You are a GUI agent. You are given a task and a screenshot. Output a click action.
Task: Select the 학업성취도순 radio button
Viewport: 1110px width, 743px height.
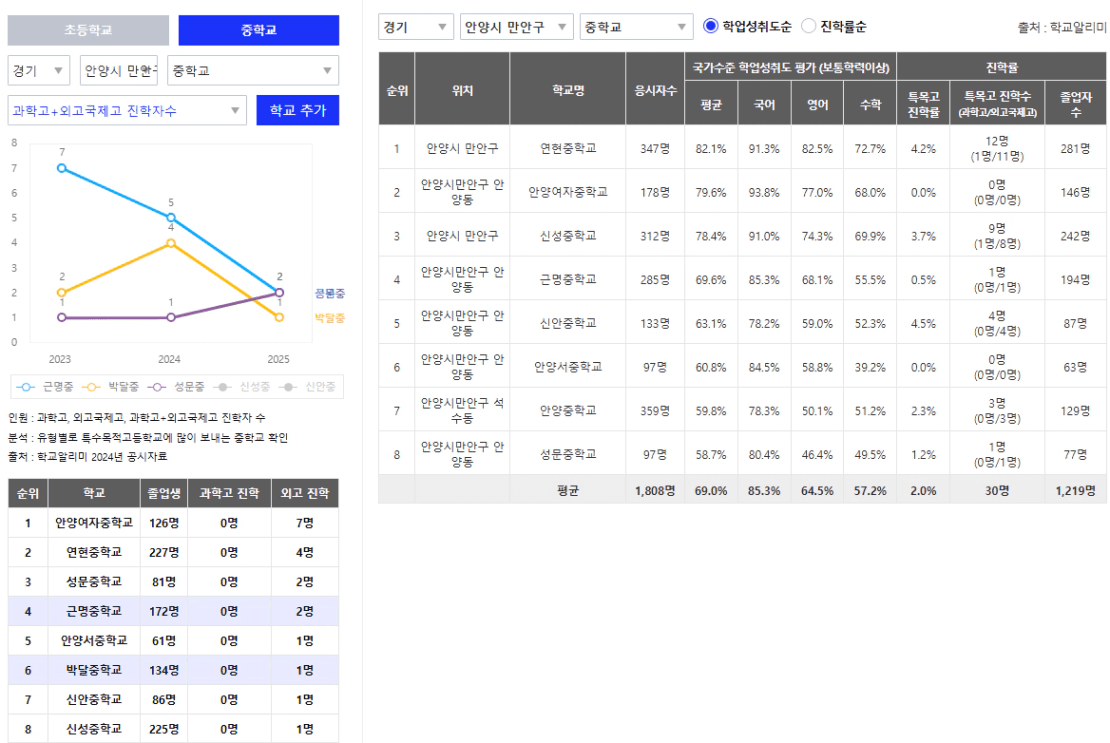[710, 26]
